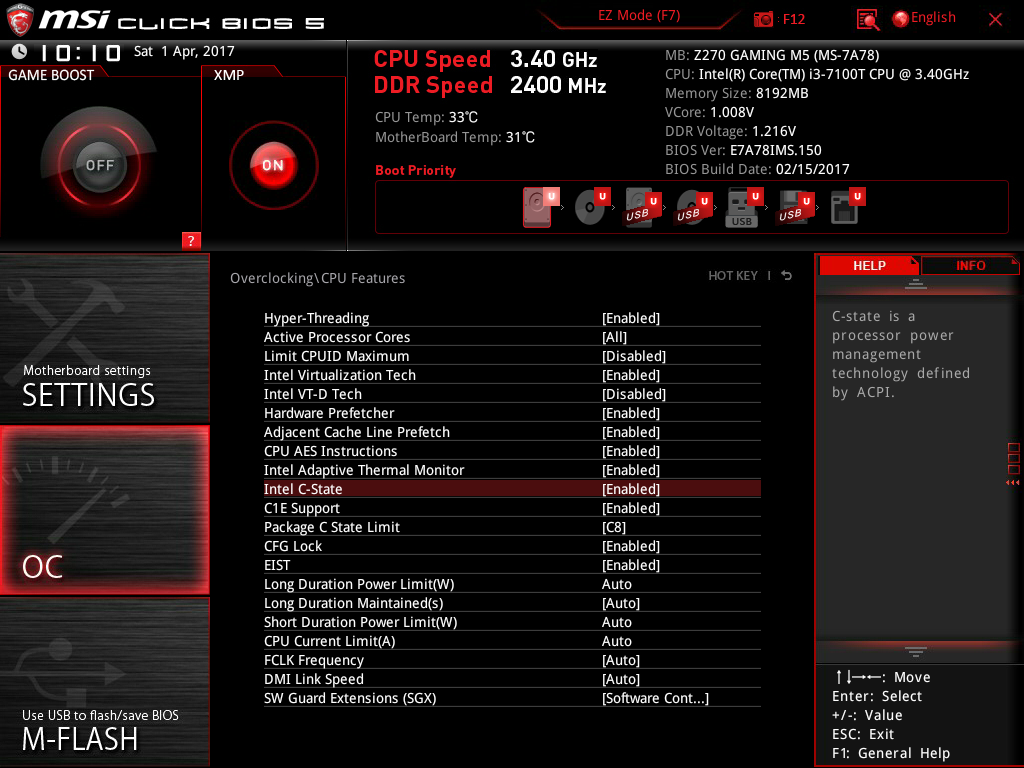
Task: Switch to INFO tab
Action: 970,266
